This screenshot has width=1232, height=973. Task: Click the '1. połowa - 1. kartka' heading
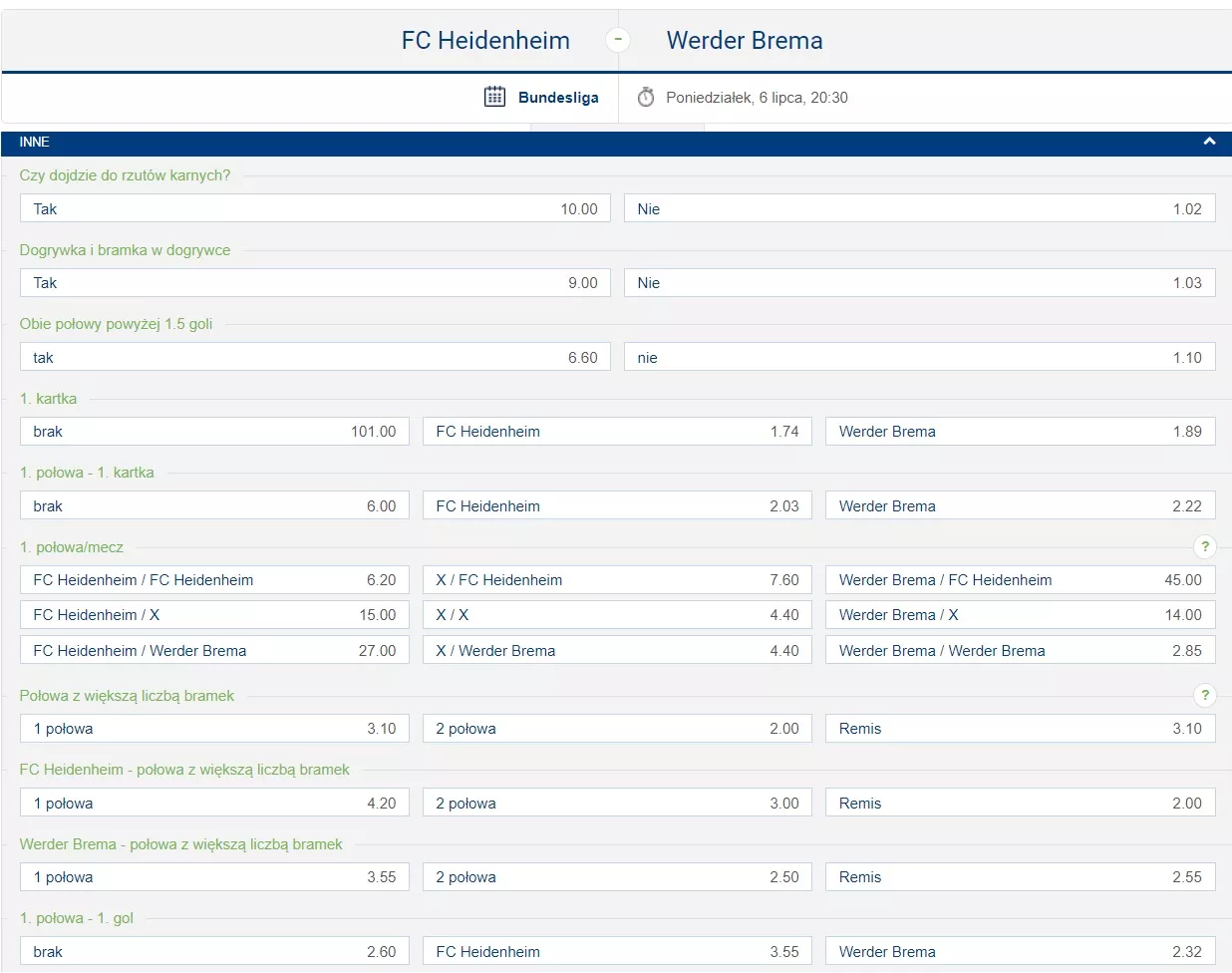(x=87, y=473)
